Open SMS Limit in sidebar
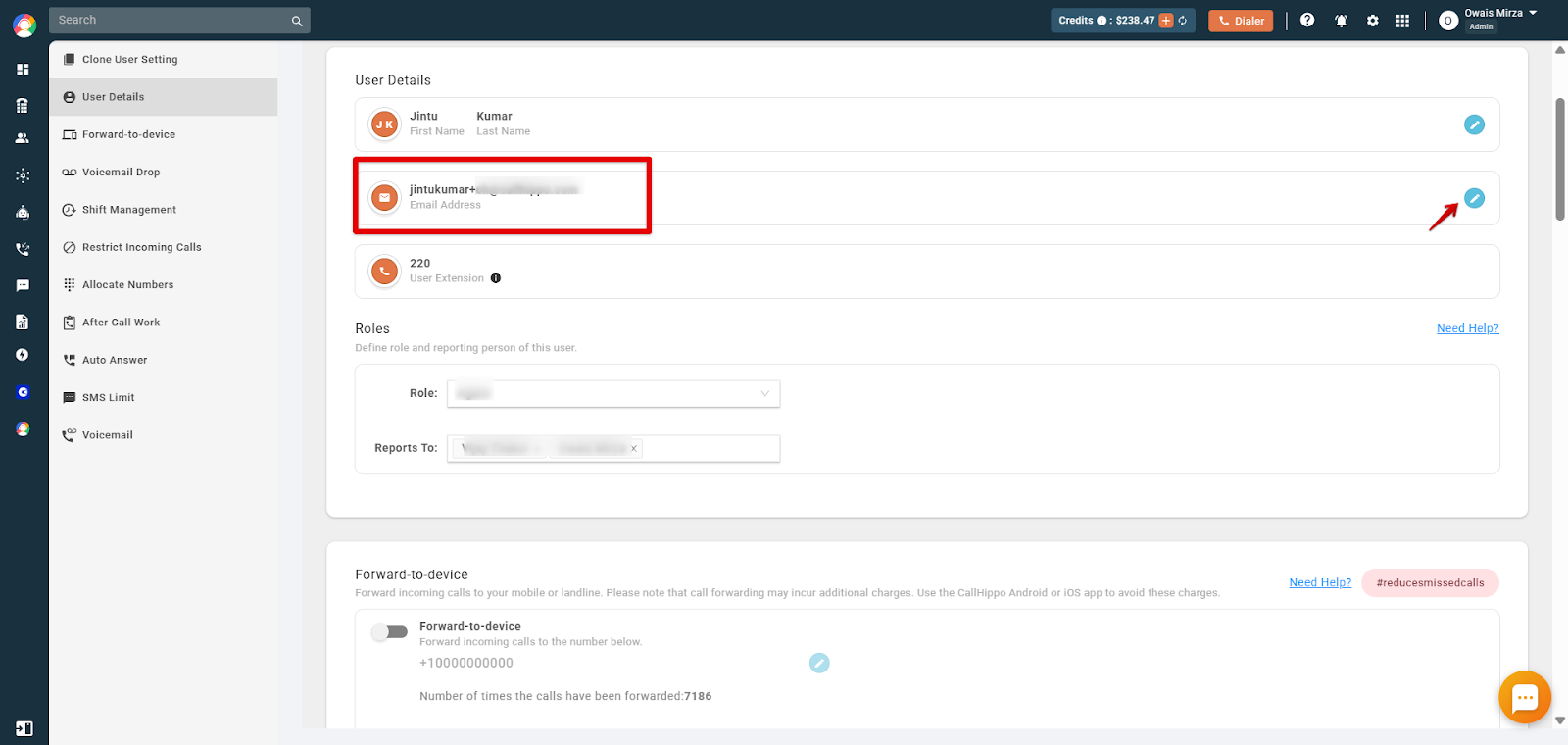This screenshot has height=745, width=1568. click(x=164, y=398)
